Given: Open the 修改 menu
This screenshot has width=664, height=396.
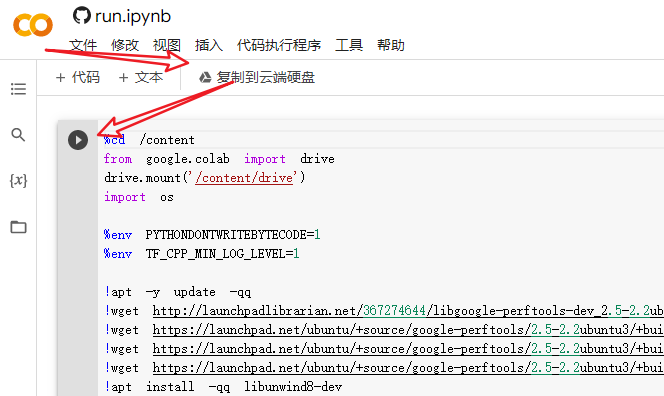Looking at the screenshot, I should coord(125,45).
